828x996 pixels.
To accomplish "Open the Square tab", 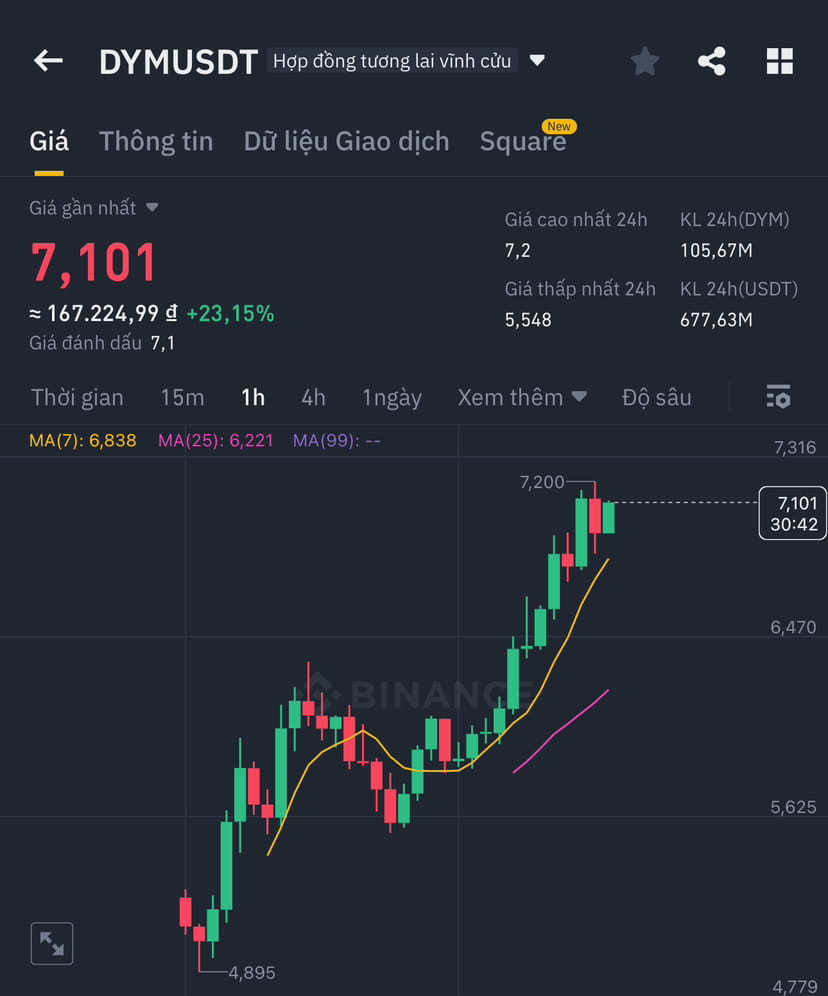I will 524,141.
